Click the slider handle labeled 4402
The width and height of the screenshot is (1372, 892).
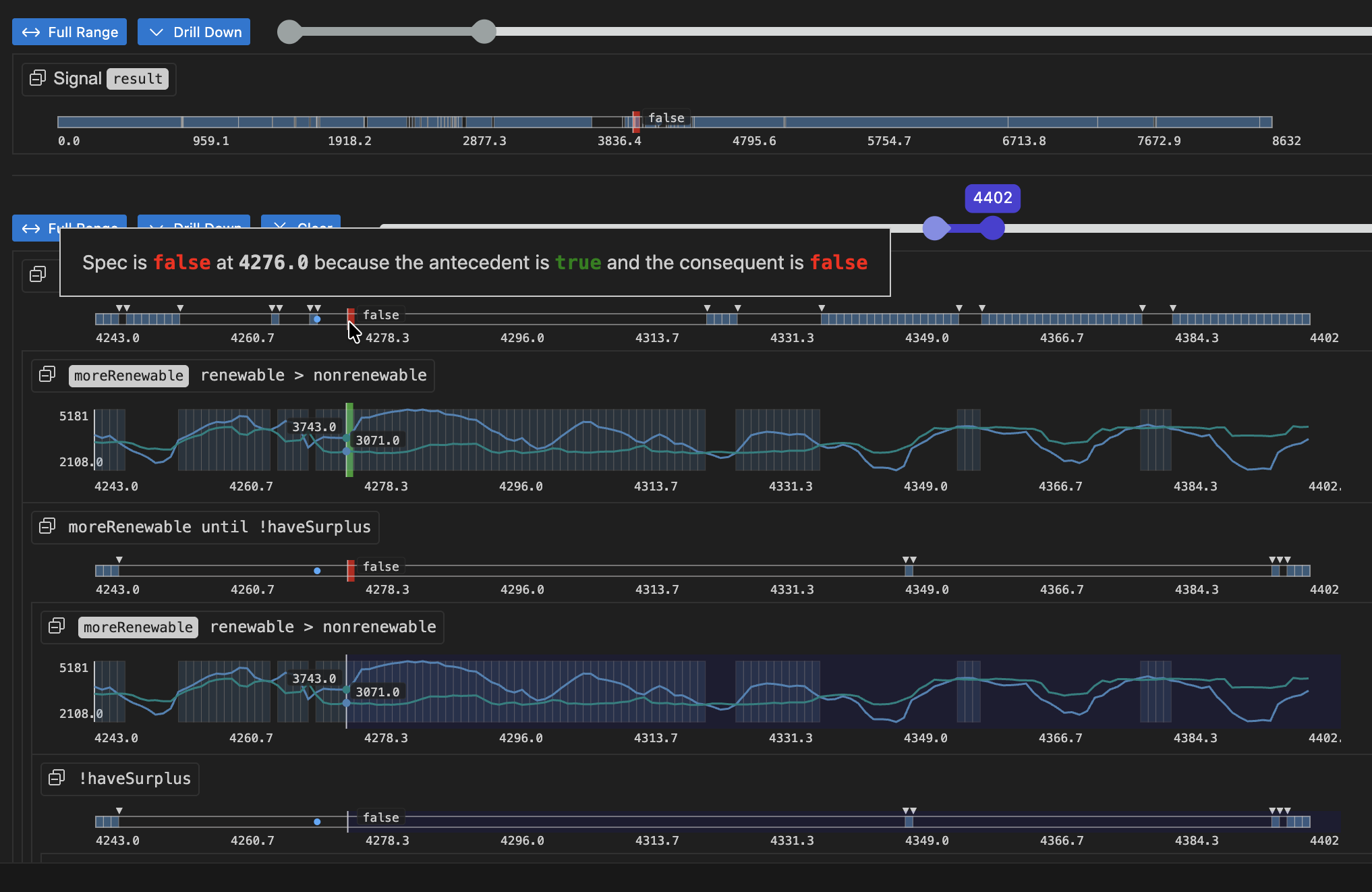click(992, 228)
